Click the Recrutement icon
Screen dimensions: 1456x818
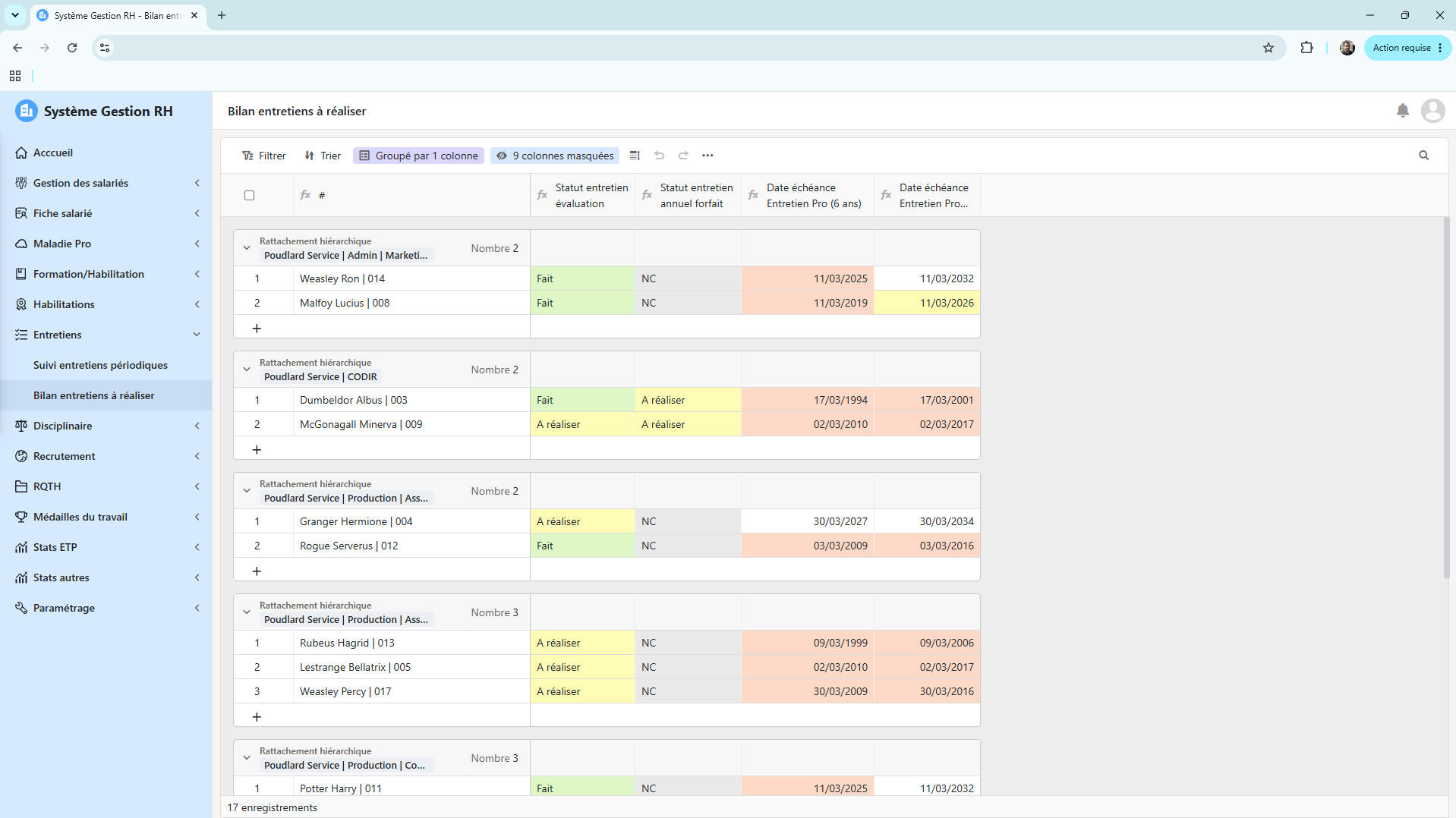[x=21, y=456]
